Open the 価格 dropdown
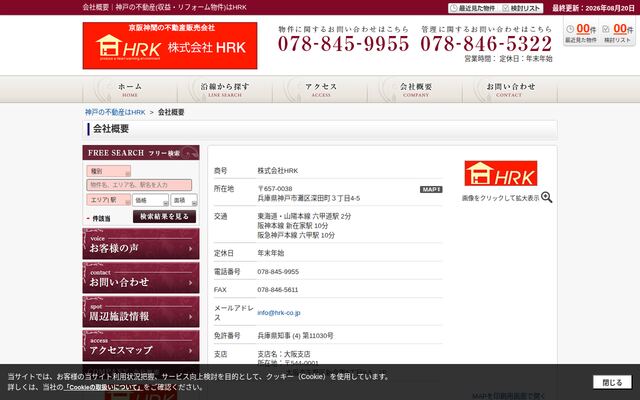 (150, 200)
